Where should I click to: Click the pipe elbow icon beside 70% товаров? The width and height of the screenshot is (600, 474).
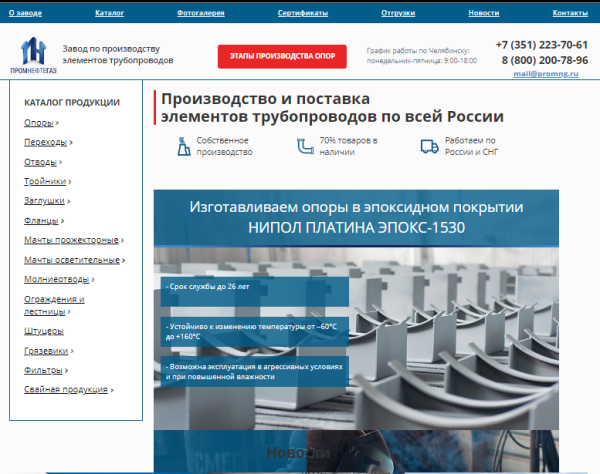pos(305,146)
